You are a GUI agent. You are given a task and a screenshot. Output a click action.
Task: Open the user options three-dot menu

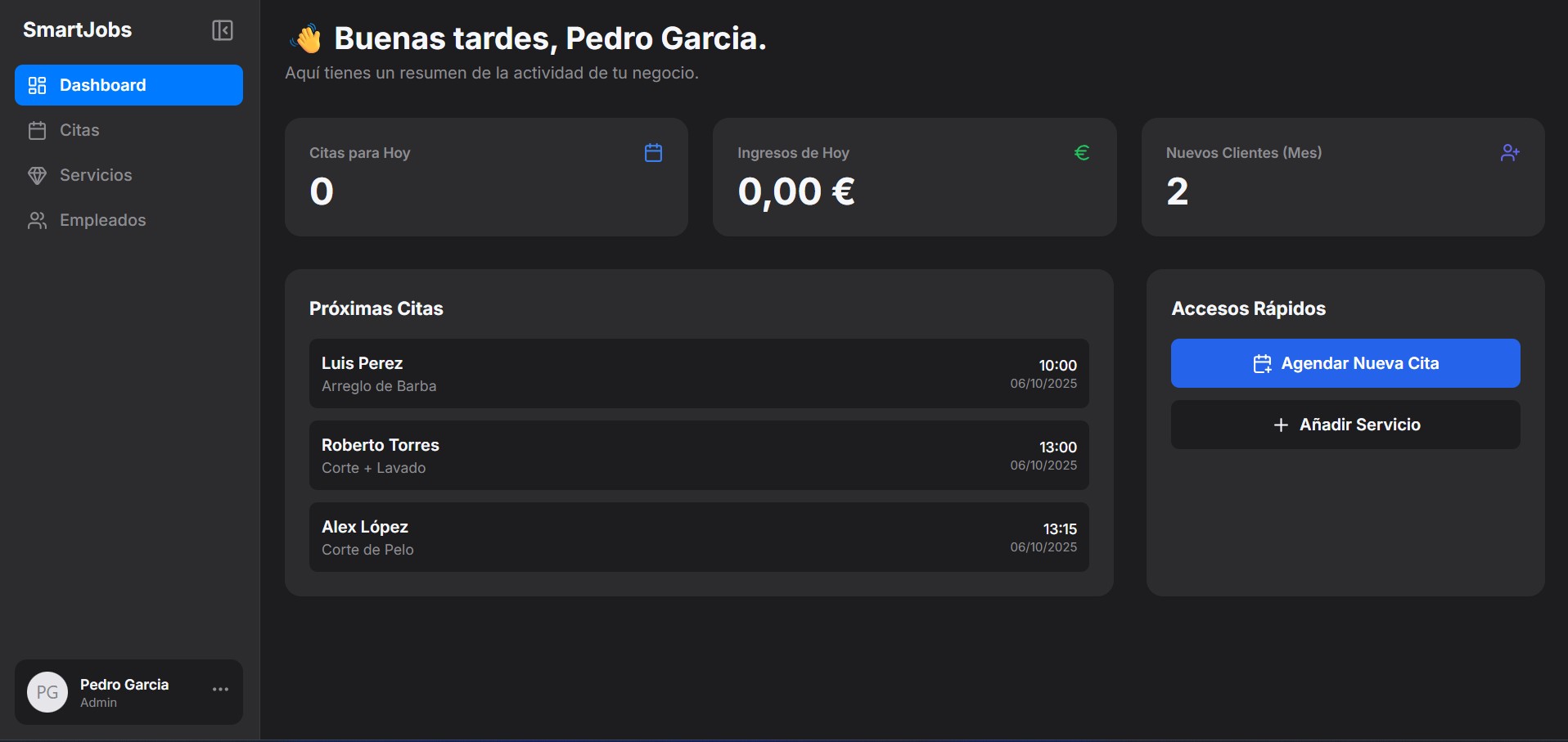pyautogui.click(x=220, y=690)
